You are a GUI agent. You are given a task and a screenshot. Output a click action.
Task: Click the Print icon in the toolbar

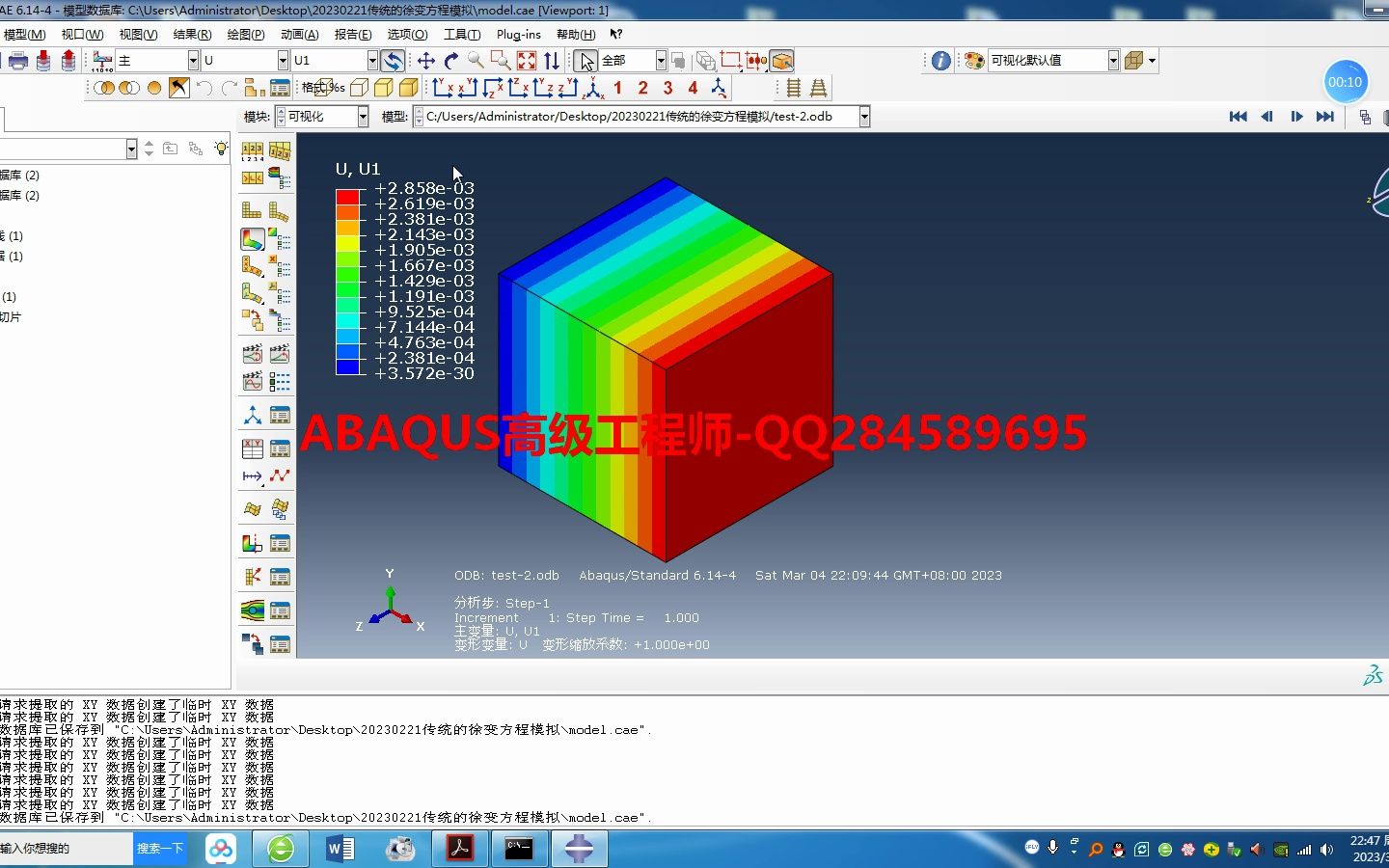coord(18,61)
